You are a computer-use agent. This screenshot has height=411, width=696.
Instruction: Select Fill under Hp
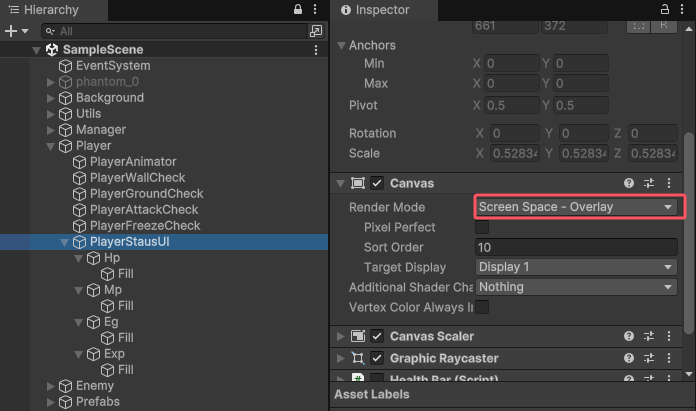[x=125, y=274]
